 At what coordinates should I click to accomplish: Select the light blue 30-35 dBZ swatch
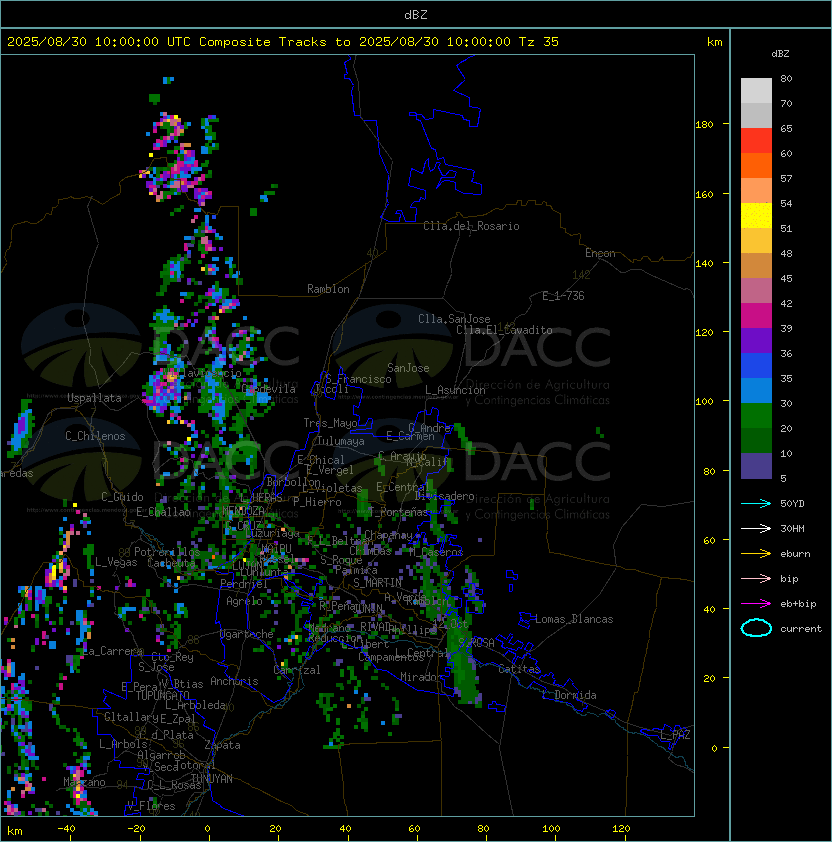[756, 390]
